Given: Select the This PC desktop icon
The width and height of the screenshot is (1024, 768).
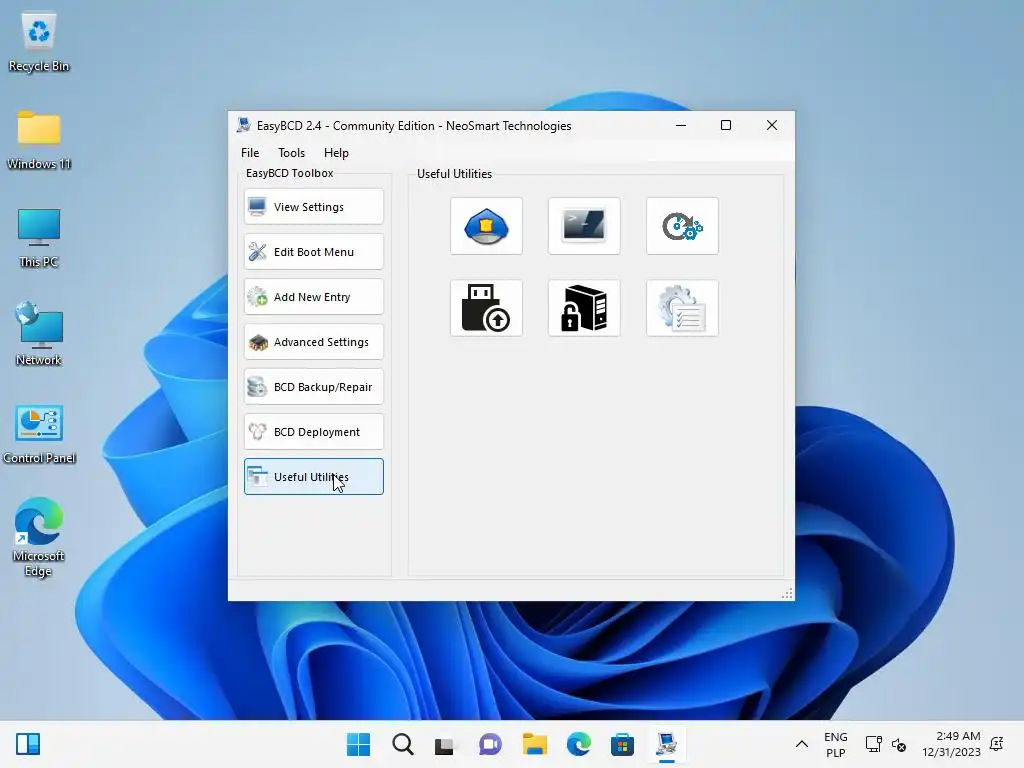Looking at the screenshot, I should pos(39,238).
